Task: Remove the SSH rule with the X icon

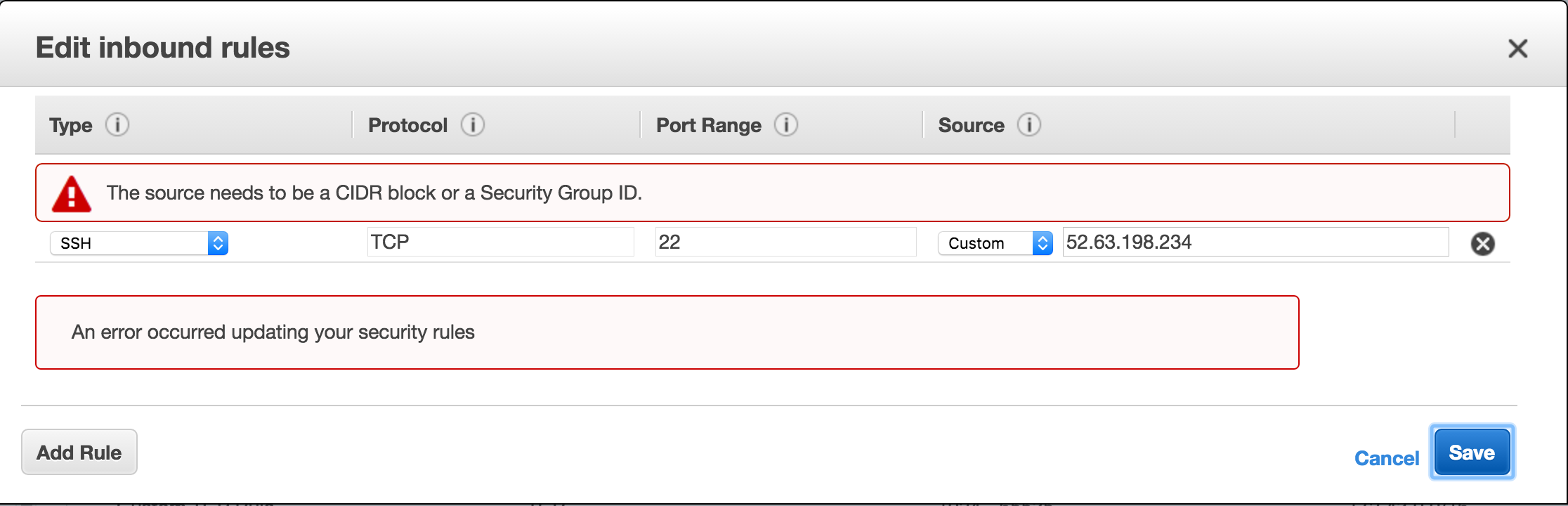Action: pos(1482,244)
